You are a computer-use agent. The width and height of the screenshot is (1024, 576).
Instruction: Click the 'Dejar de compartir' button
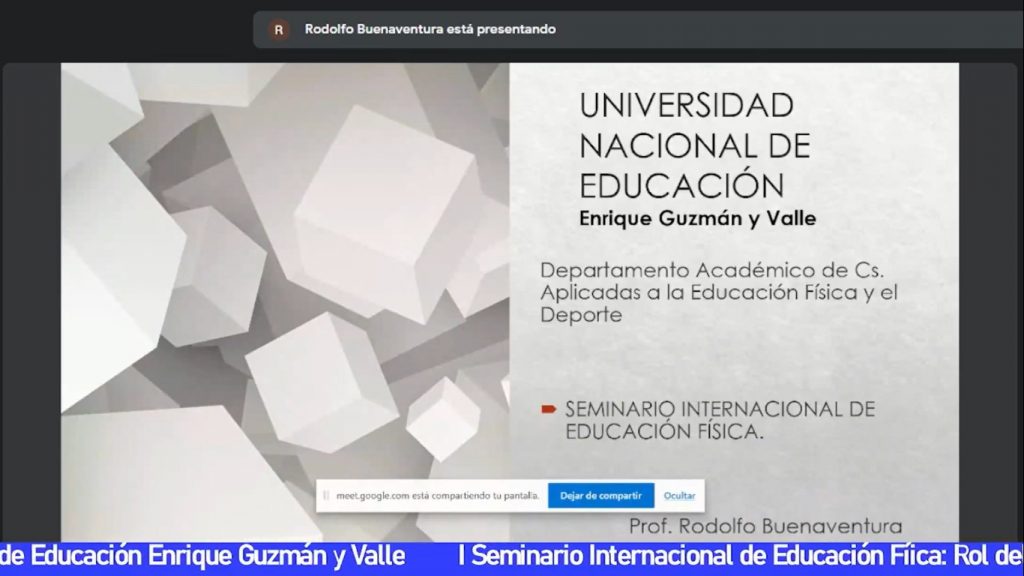[601, 496]
